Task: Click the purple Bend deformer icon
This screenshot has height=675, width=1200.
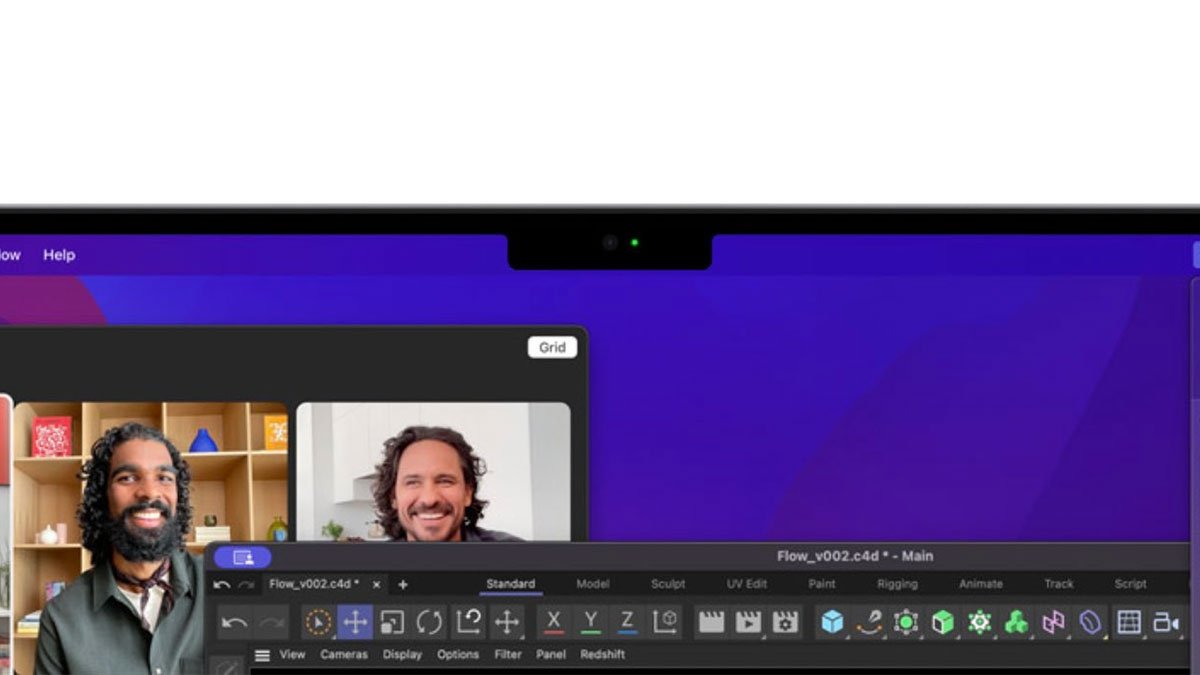Action: [1090, 622]
